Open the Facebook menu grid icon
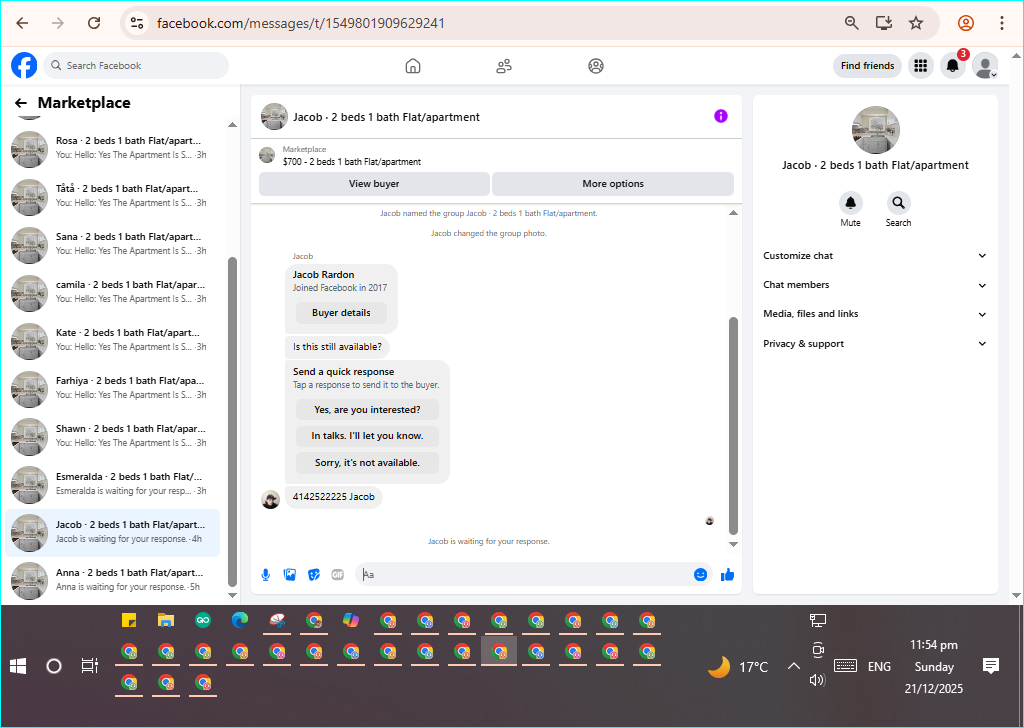The image size is (1024, 728). click(x=921, y=66)
